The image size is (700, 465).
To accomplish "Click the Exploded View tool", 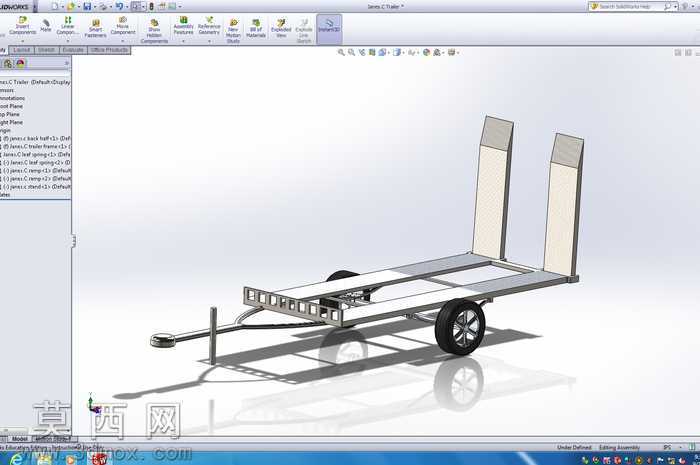I will (x=281, y=28).
